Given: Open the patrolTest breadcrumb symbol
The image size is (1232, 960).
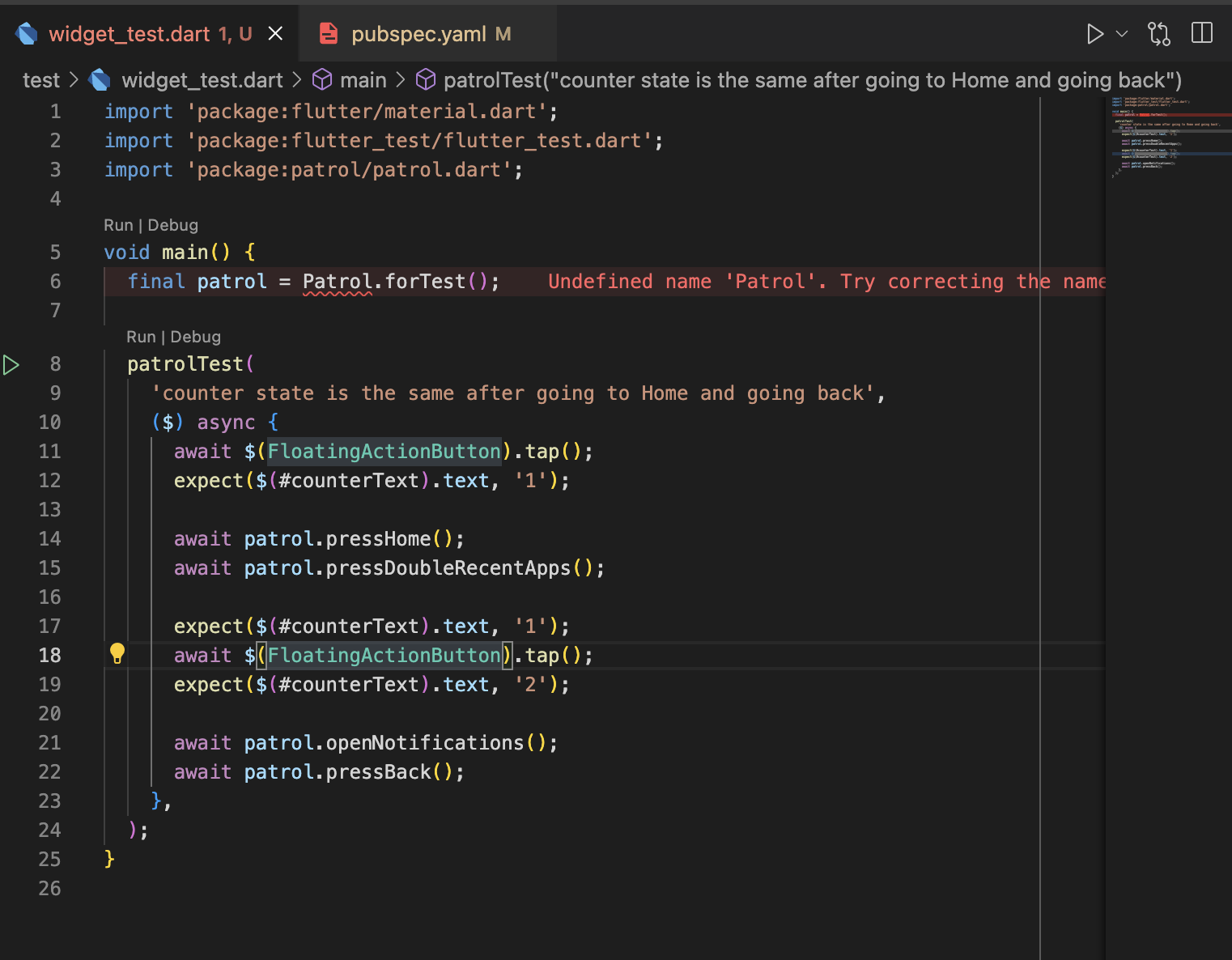Looking at the screenshot, I should [813, 80].
